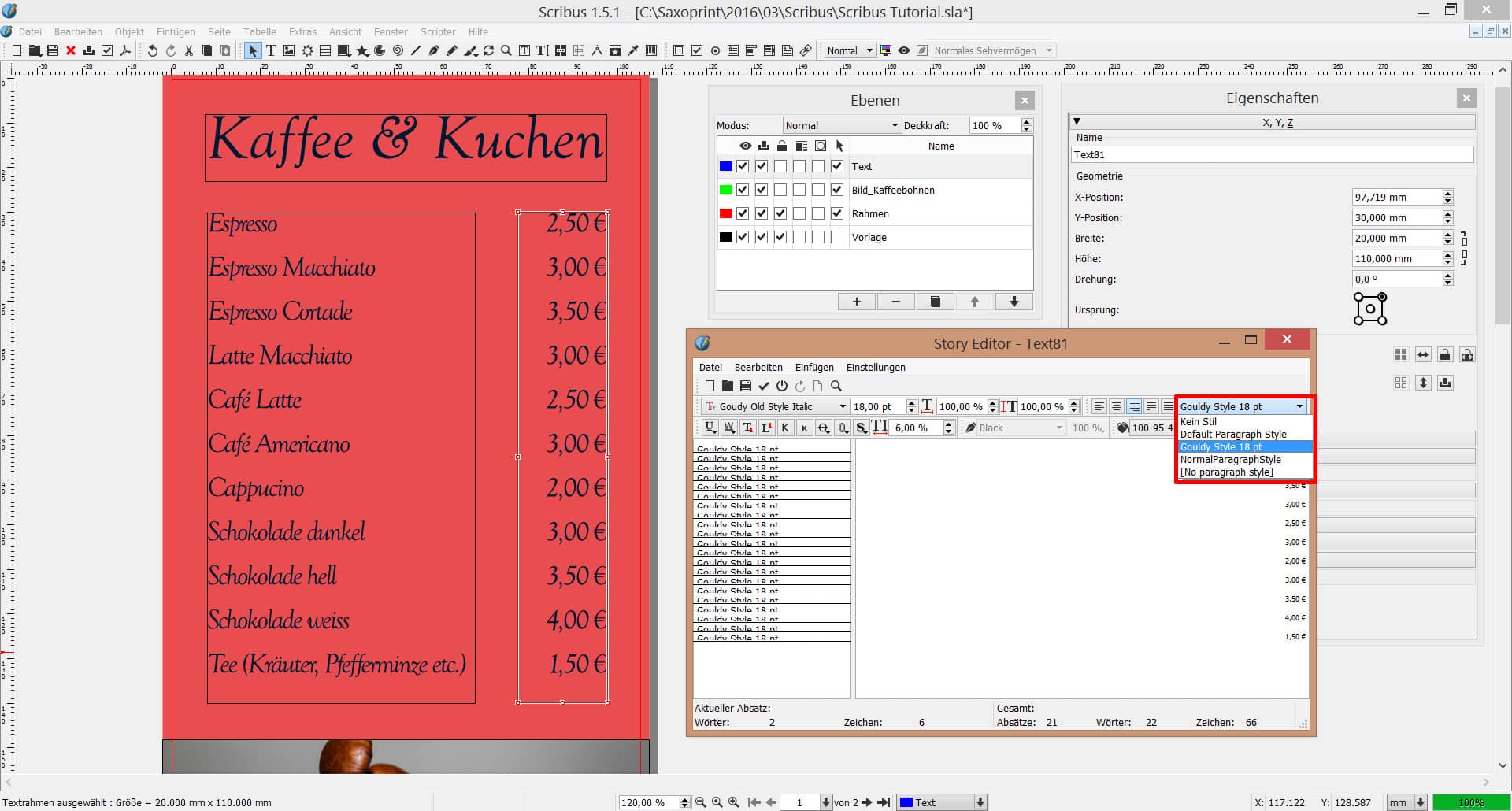This screenshot has width=1512, height=811.
Task: Choose NormalParagraphStyle from the open style dropdown
Action: click(1231, 460)
